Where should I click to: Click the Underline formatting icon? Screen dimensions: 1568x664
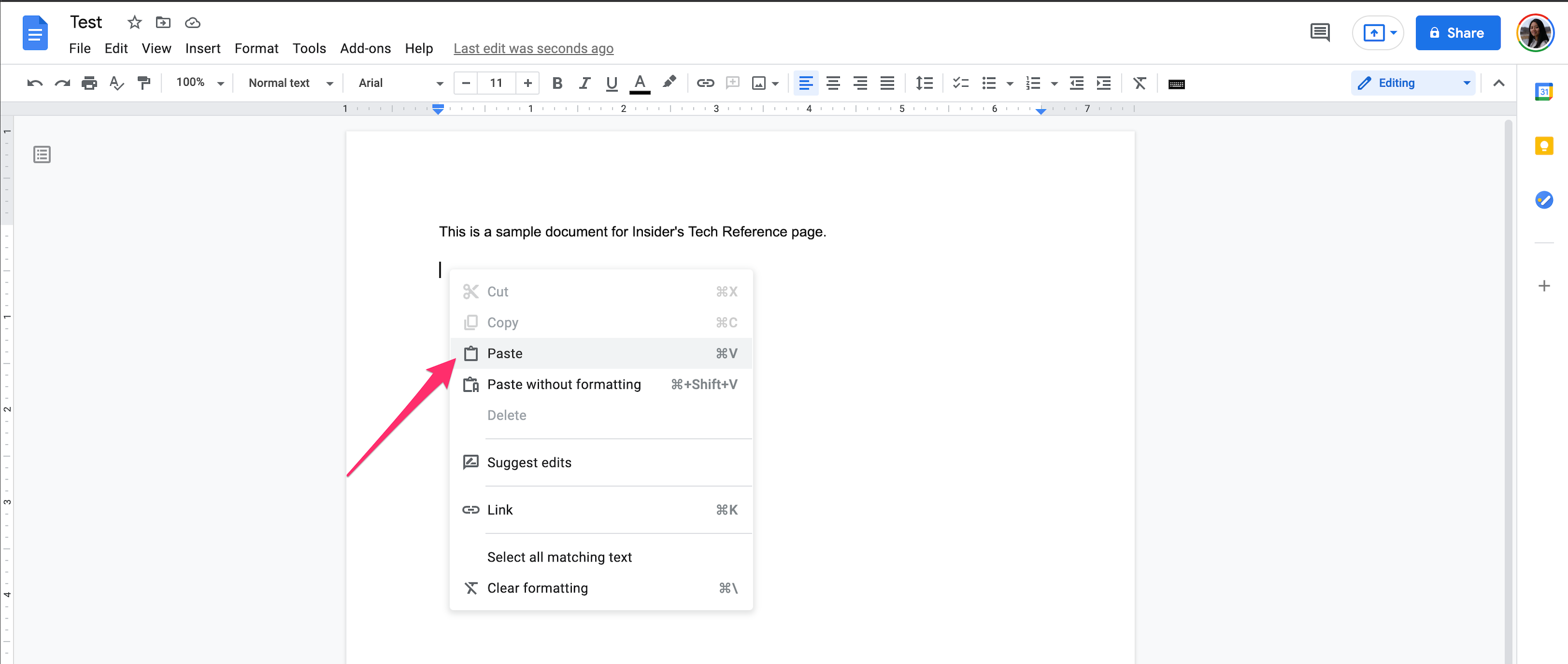point(610,83)
